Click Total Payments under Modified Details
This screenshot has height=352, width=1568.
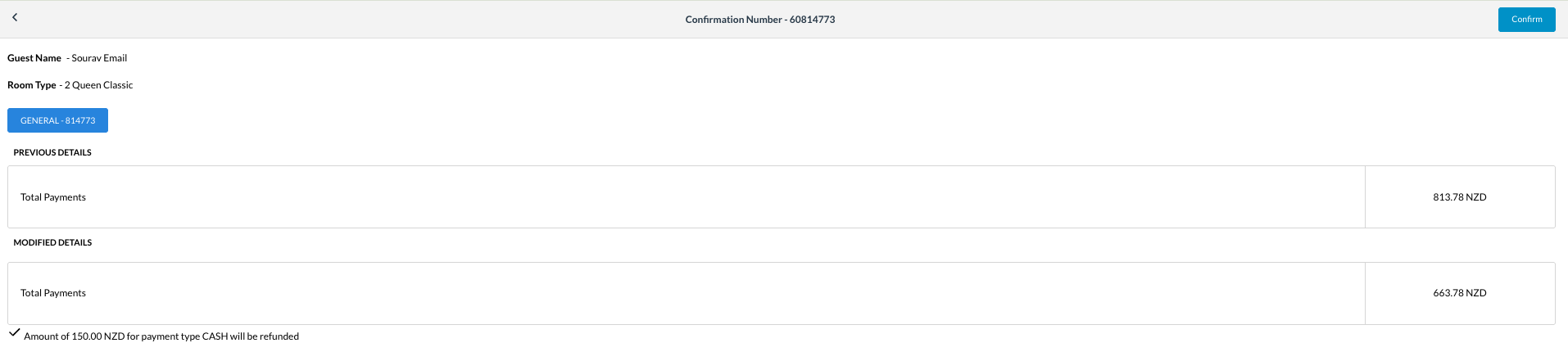53,293
